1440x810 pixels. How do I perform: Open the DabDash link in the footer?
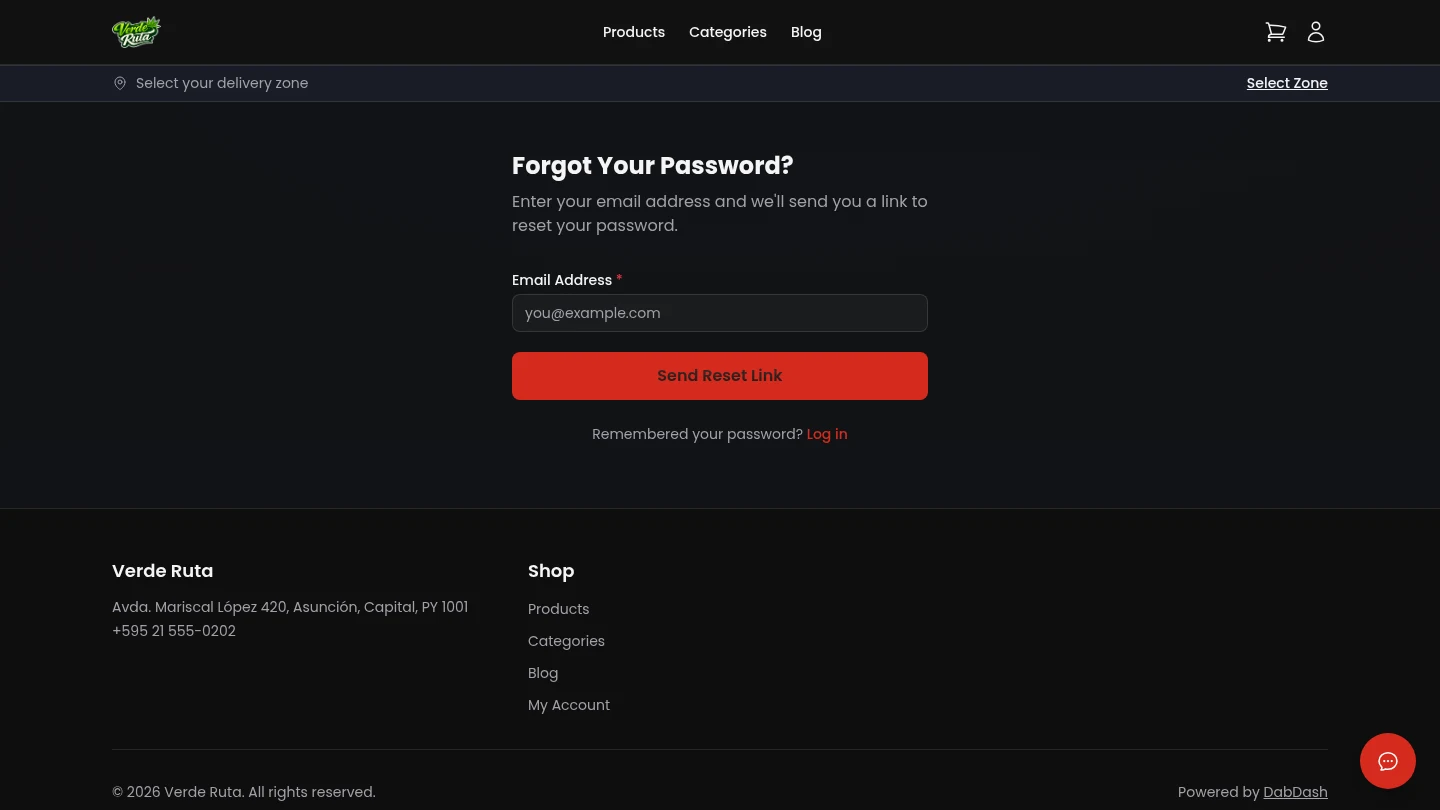pyautogui.click(x=1295, y=792)
